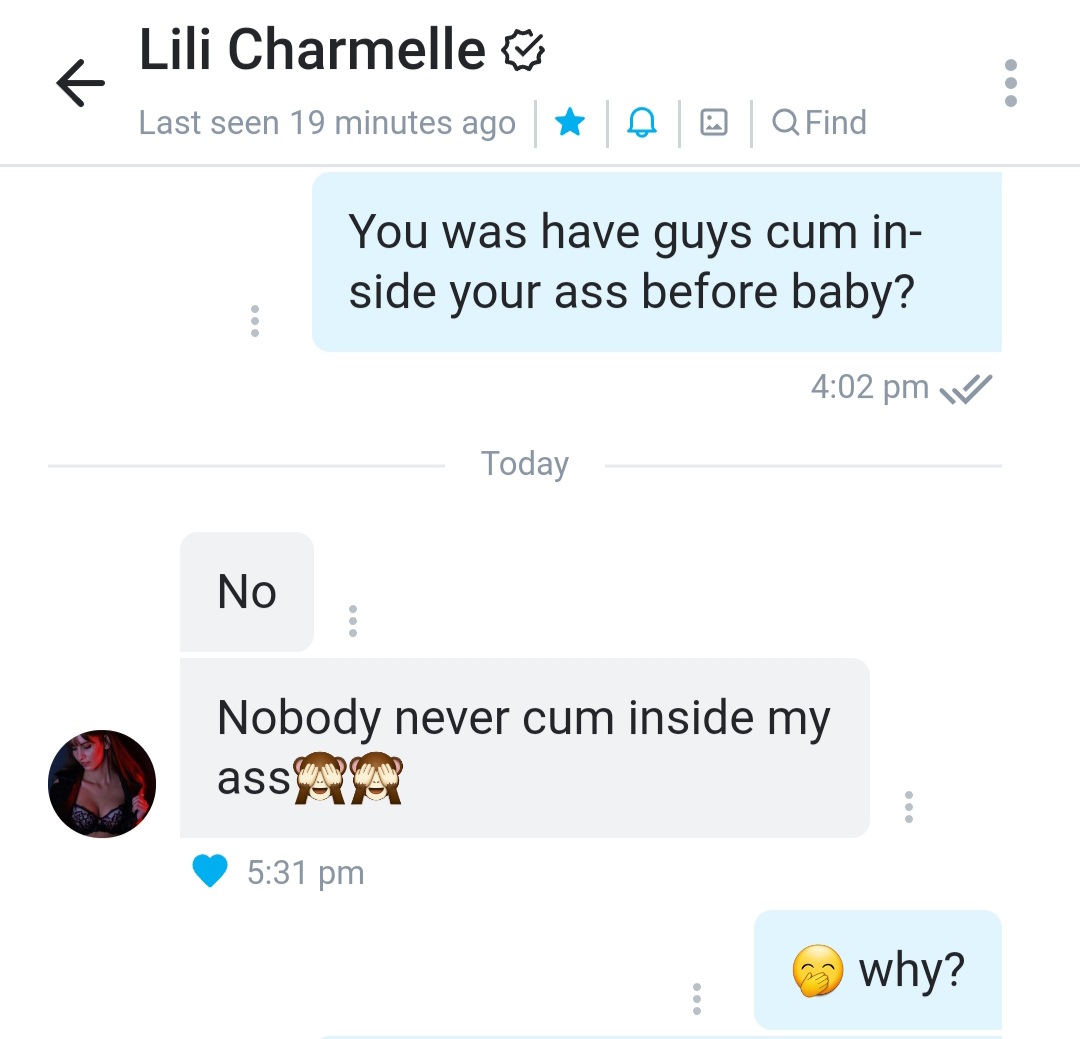1080x1039 pixels.
Task: Open Lili Charmelle profile name
Action: (312, 49)
